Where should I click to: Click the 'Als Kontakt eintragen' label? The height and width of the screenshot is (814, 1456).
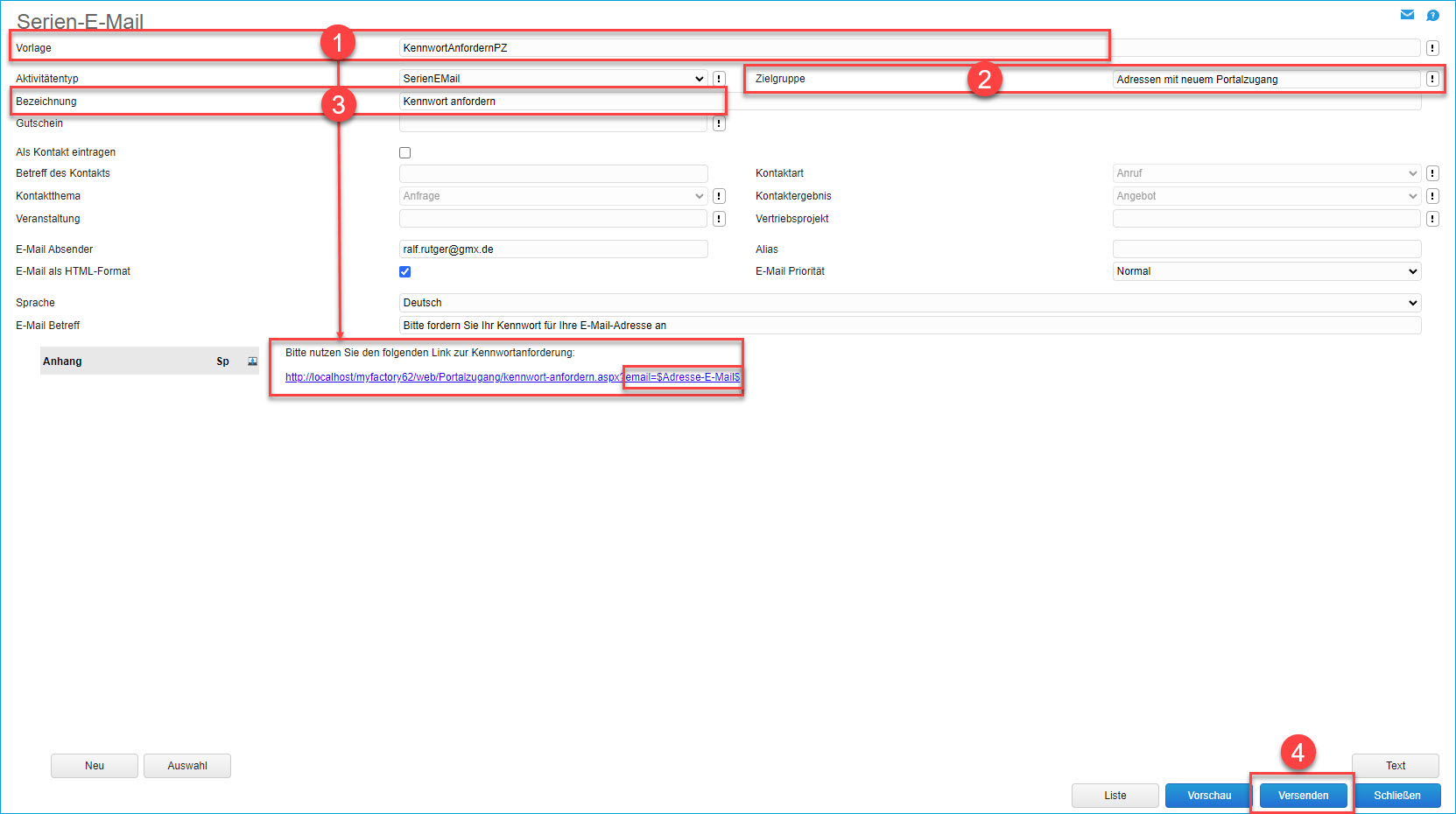[x=66, y=152]
